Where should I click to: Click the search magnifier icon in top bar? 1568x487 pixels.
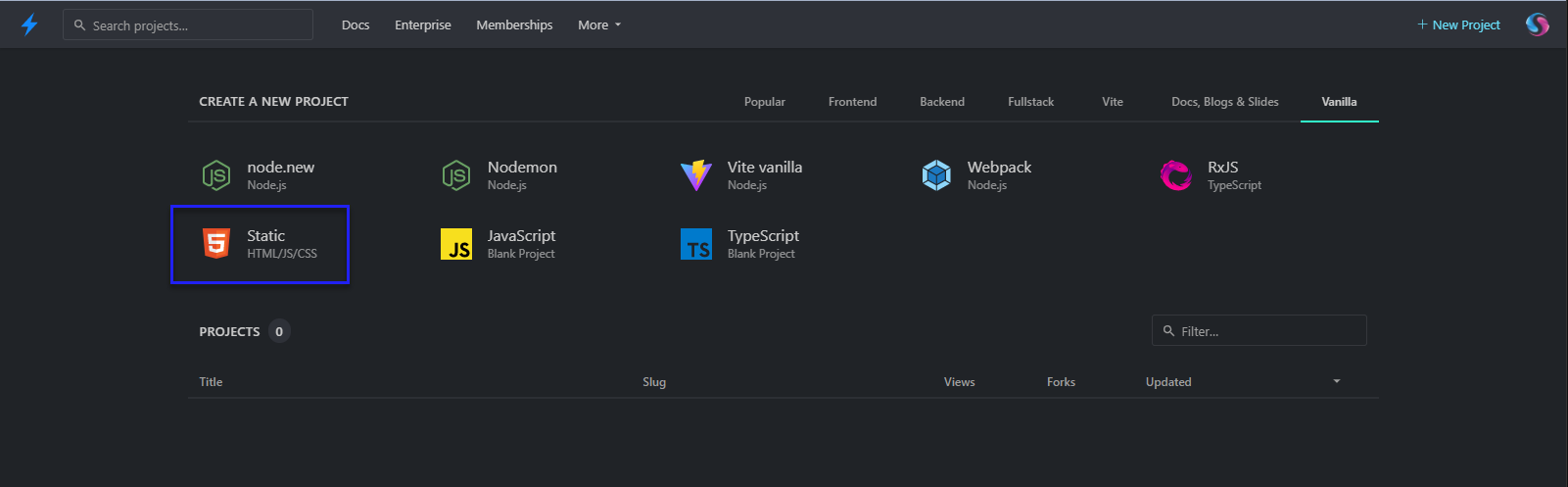pyautogui.click(x=80, y=25)
